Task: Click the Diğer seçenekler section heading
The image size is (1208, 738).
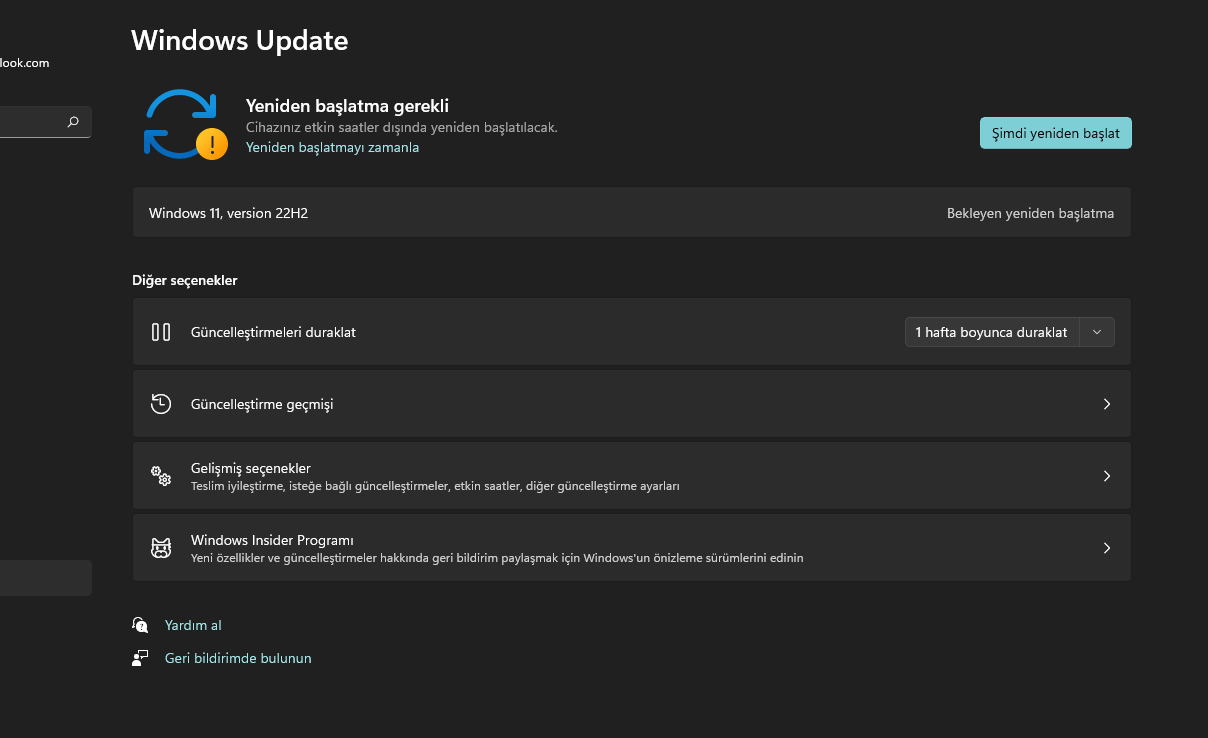Action: coord(185,280)
